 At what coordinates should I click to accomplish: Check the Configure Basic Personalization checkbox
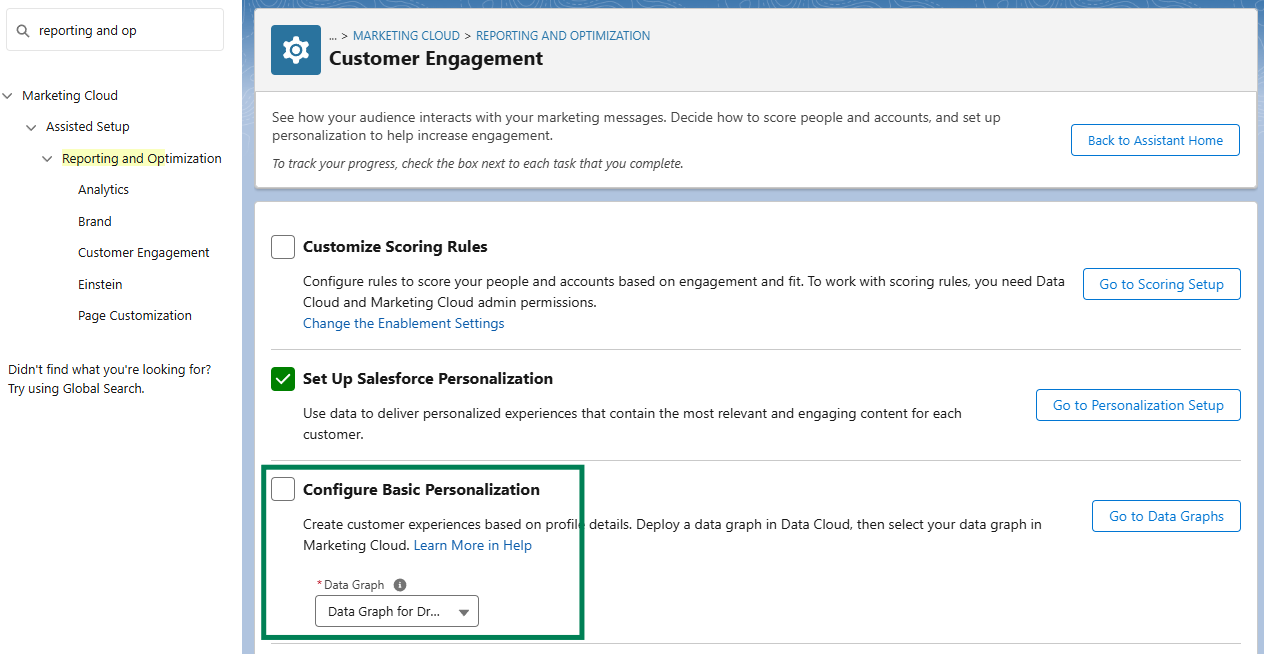[283, 489]
